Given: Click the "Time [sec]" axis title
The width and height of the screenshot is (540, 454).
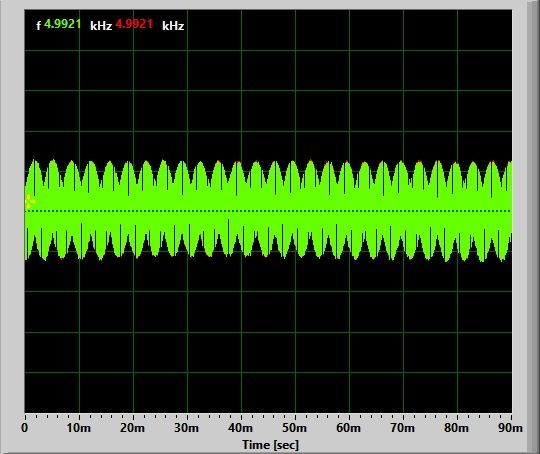Looking at the screenshot, I should 270,445.
